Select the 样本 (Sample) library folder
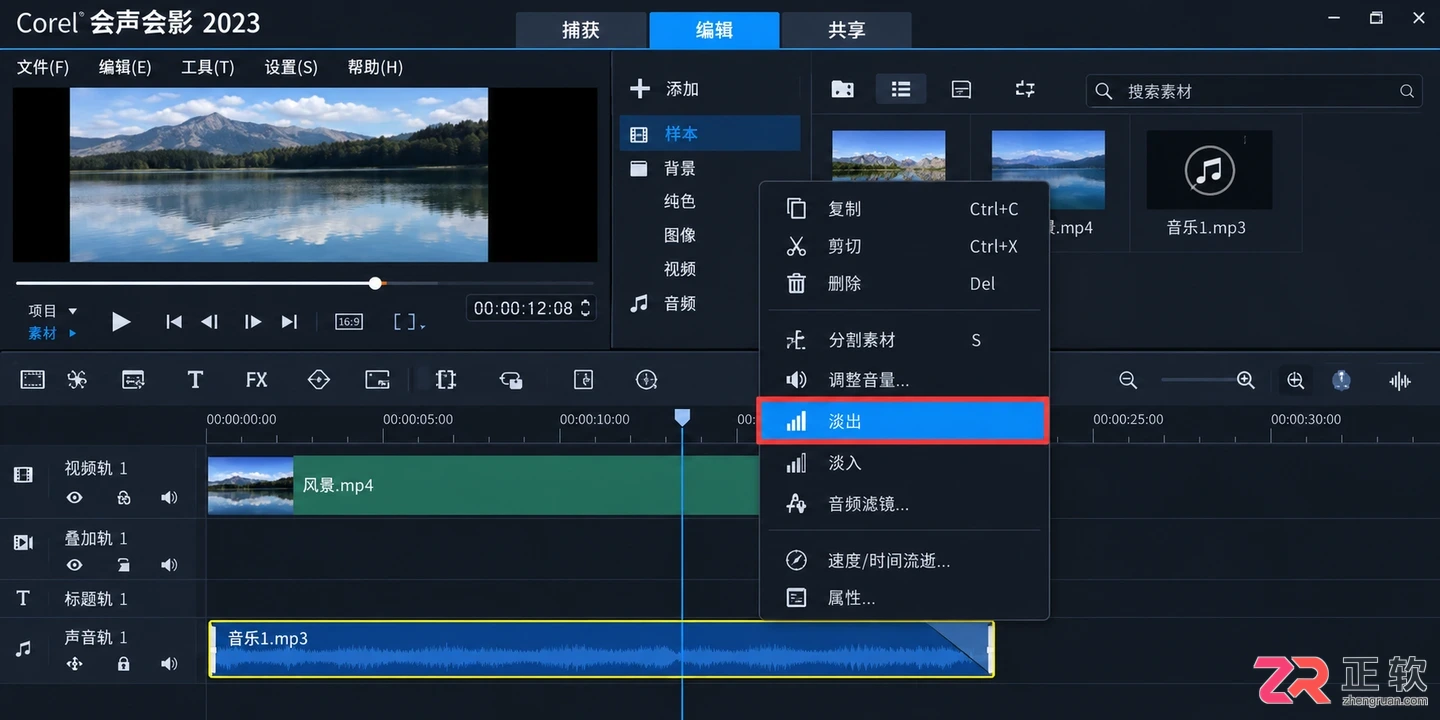Screen dimensions: 1440x720 [710, 133]
